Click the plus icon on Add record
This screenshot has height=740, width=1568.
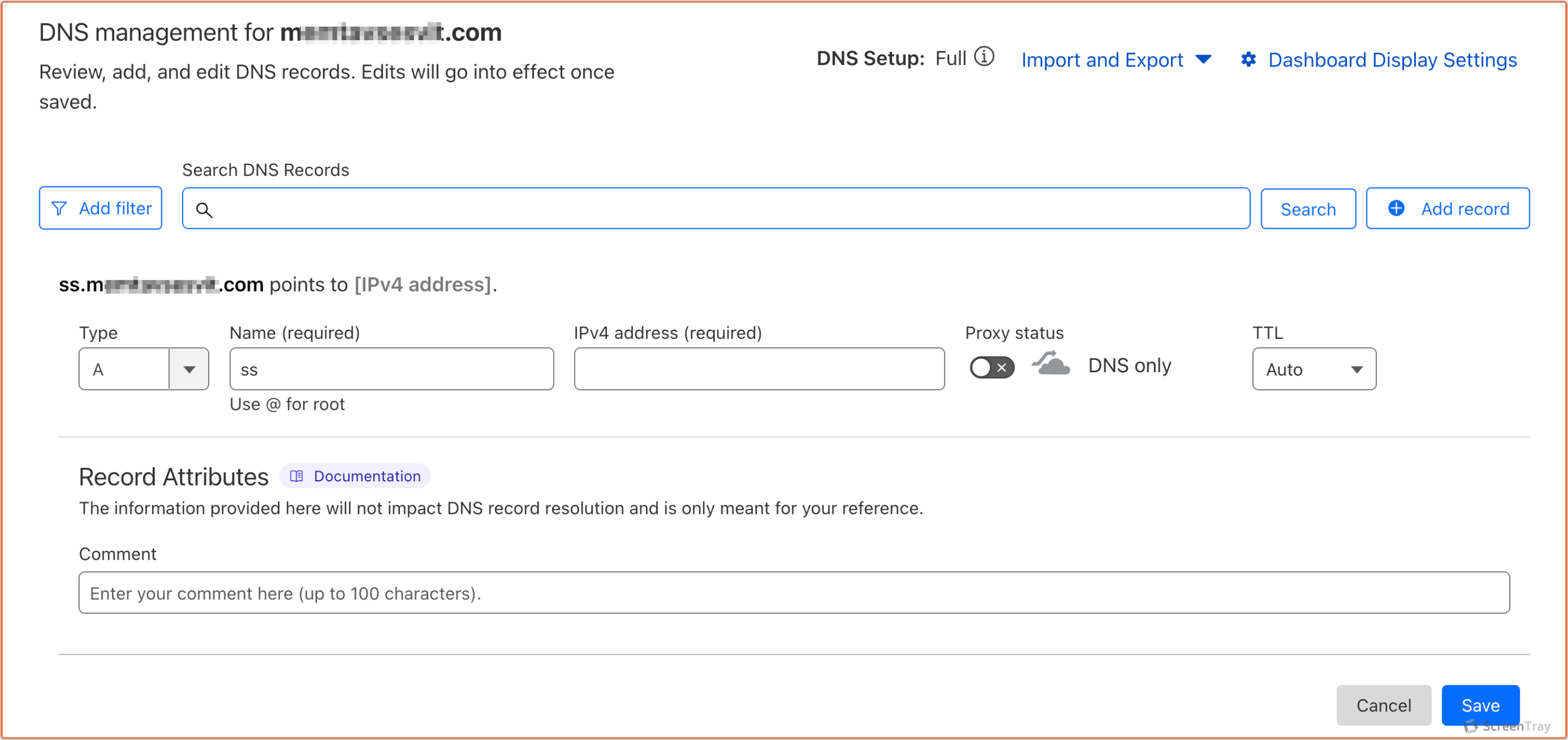(1396, 208)
